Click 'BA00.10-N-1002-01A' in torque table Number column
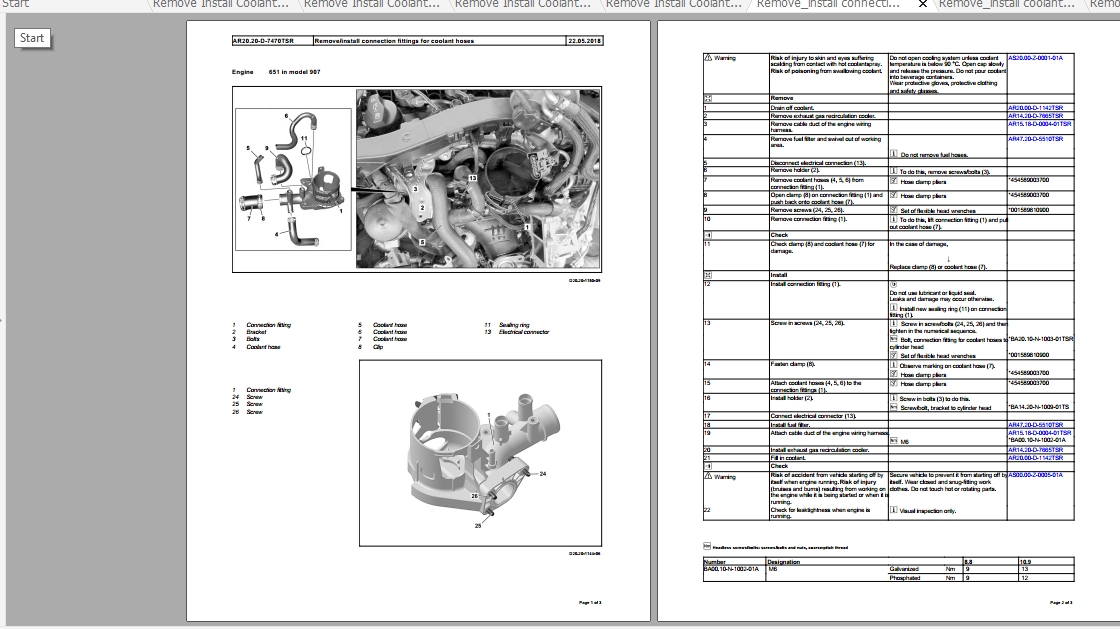This screenshot has width=1120, height=629. point(731,570)
